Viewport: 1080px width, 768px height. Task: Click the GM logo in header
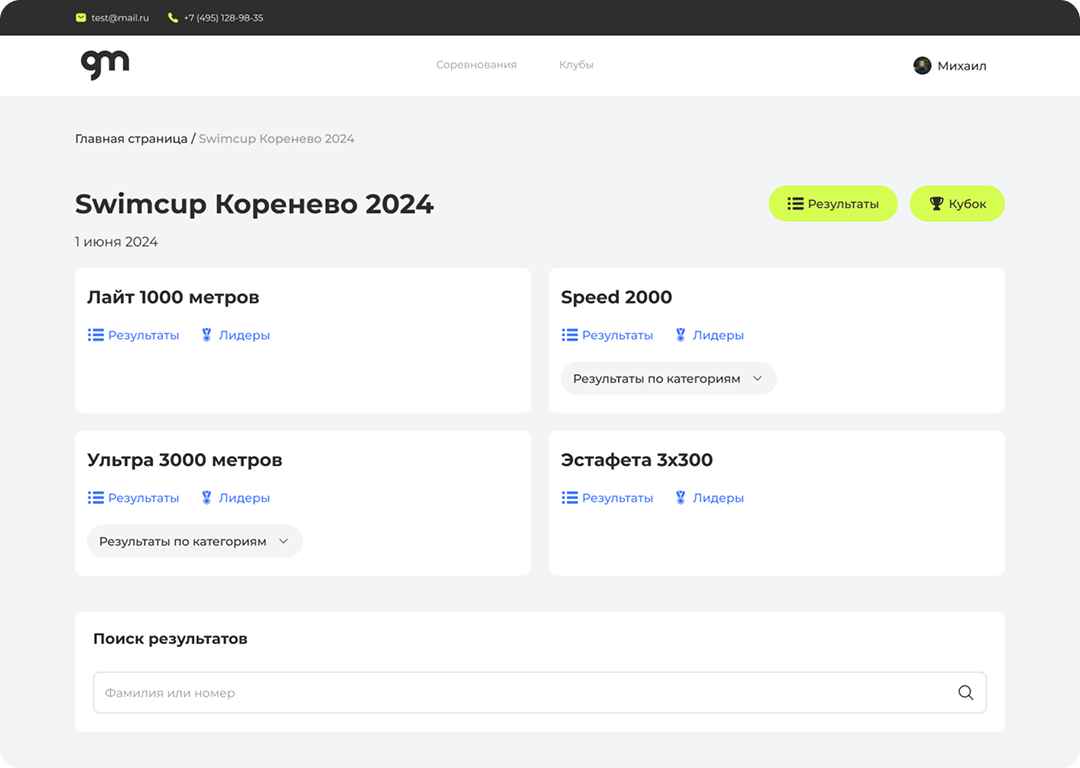(x=105, y=64)
